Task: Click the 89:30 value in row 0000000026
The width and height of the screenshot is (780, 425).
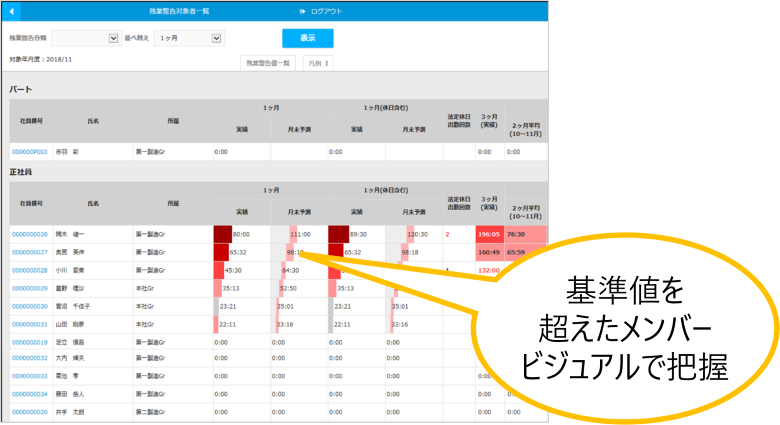Action: tap(358, 234)
